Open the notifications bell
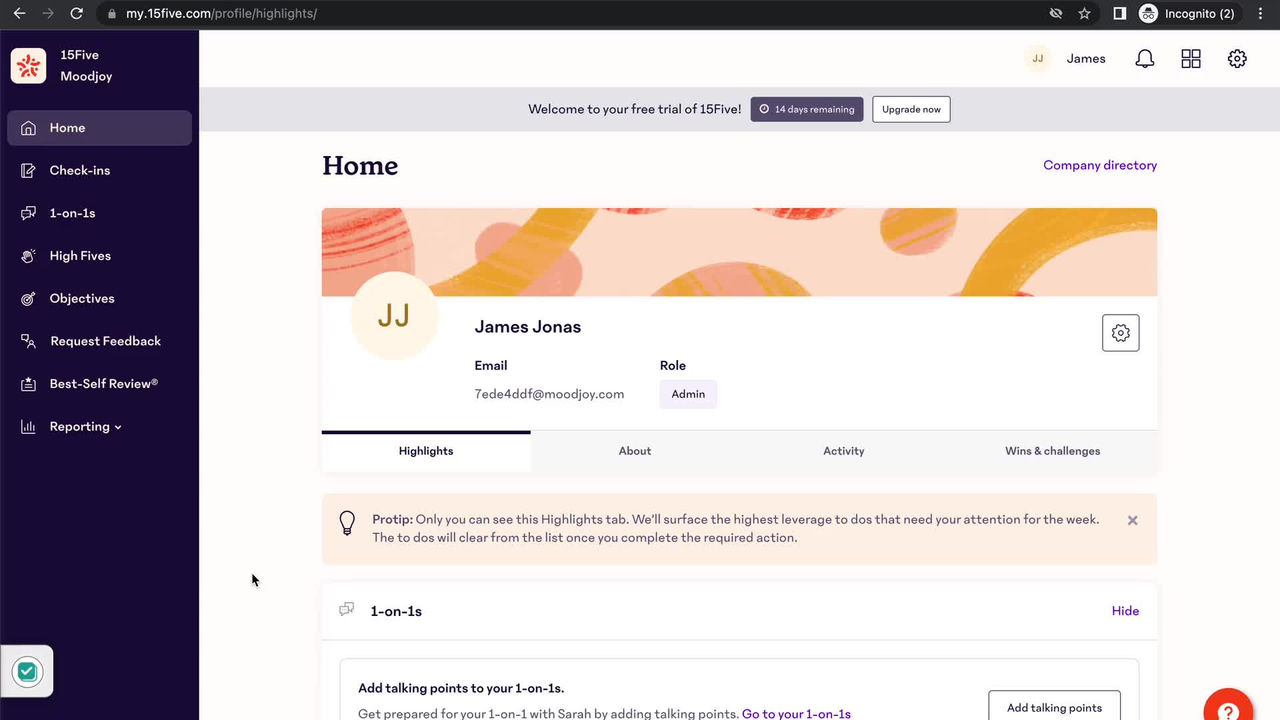This screenshot has width=1280, height=720. point(1145,59)
